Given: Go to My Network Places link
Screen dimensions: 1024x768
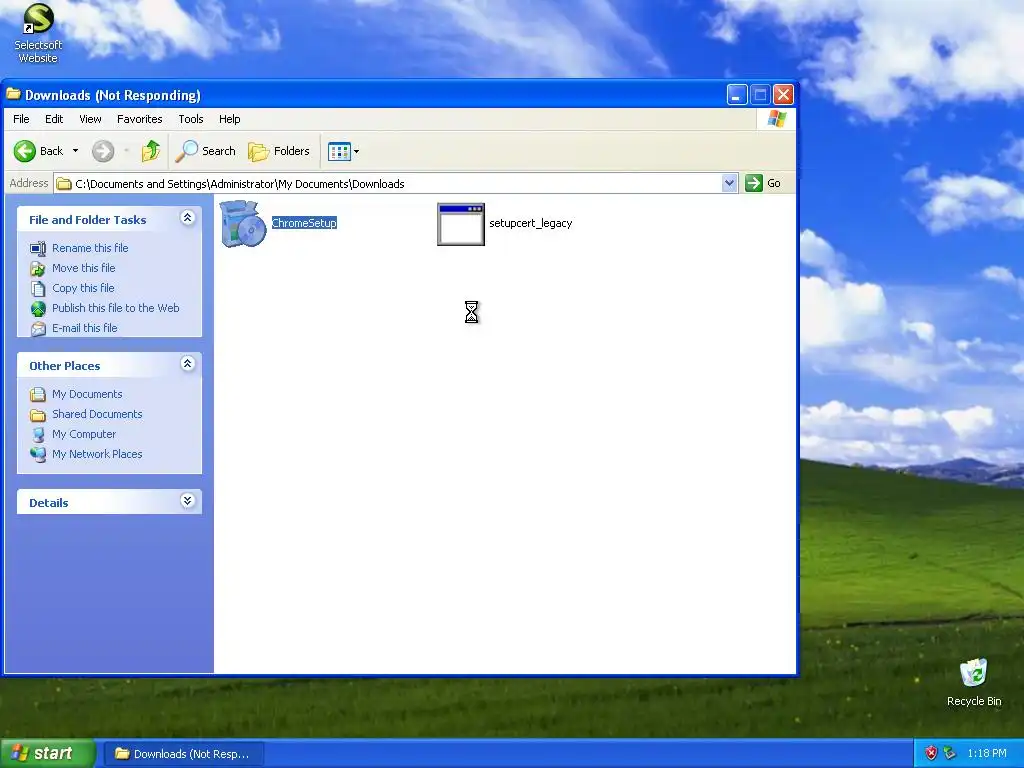Looking at the screenshot, I should coord(97,454).
